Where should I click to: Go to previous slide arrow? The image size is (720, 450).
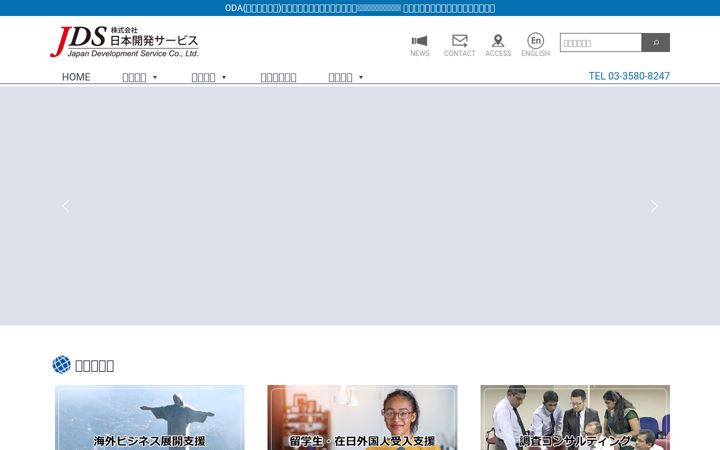point(66,206)
